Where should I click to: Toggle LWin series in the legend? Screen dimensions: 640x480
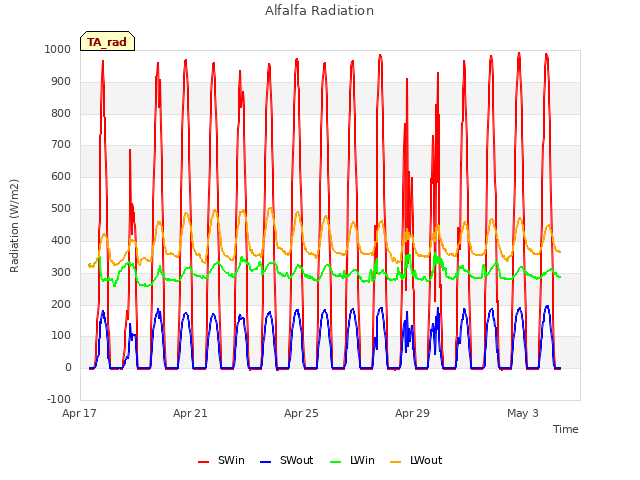click(x=352, y=460)
